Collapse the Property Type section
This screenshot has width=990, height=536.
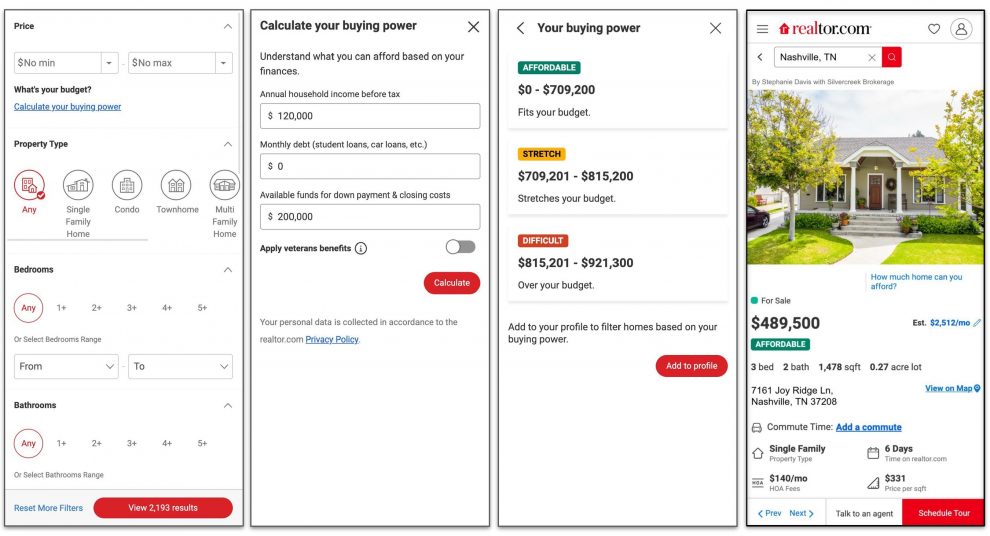click(x=227, y=144)
